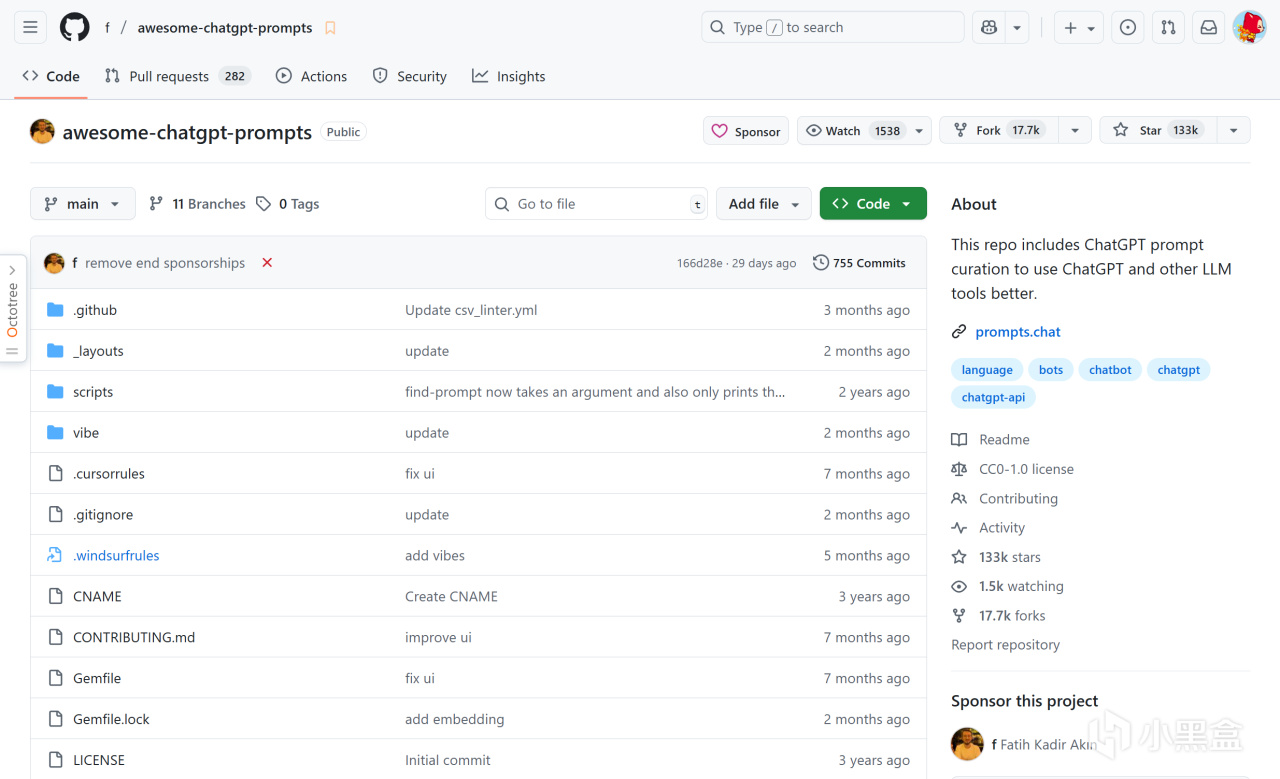View the 17.7k forks link
The width and height of the screenshot is (1280, 779).
tap(998, 616)
